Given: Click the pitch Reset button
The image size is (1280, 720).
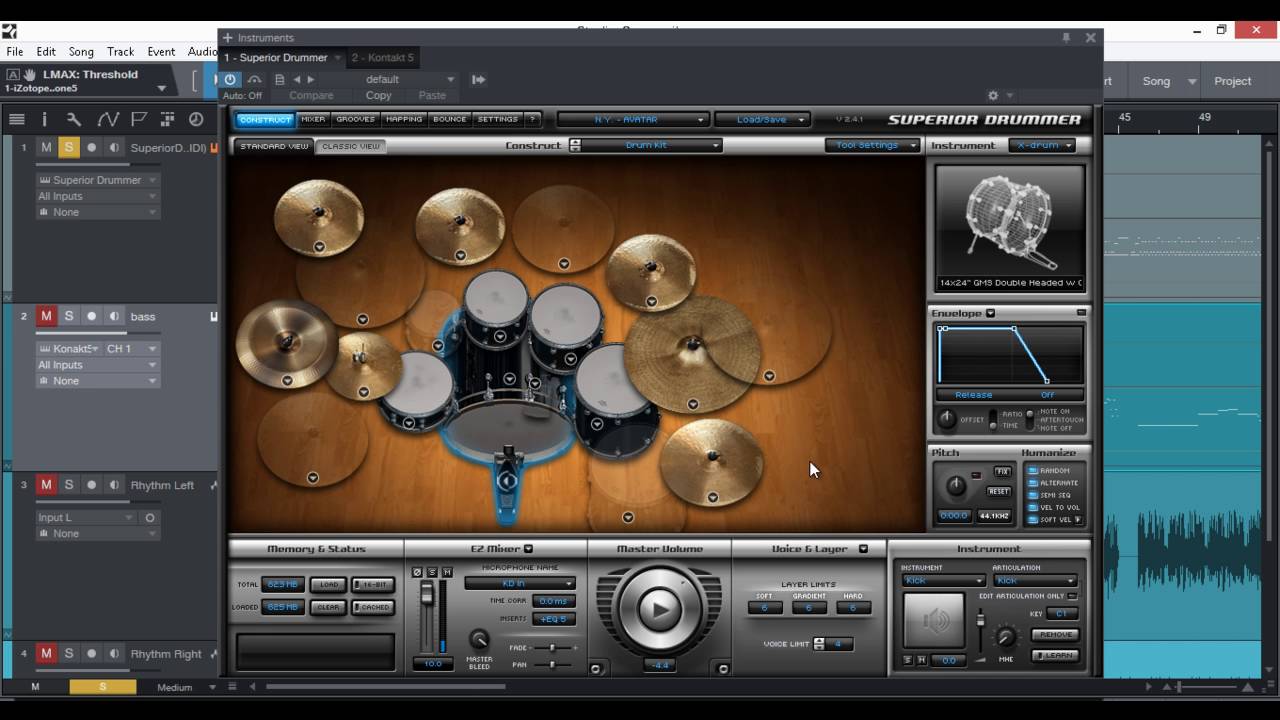Looking at the screenshot, I should [1000, 491].
